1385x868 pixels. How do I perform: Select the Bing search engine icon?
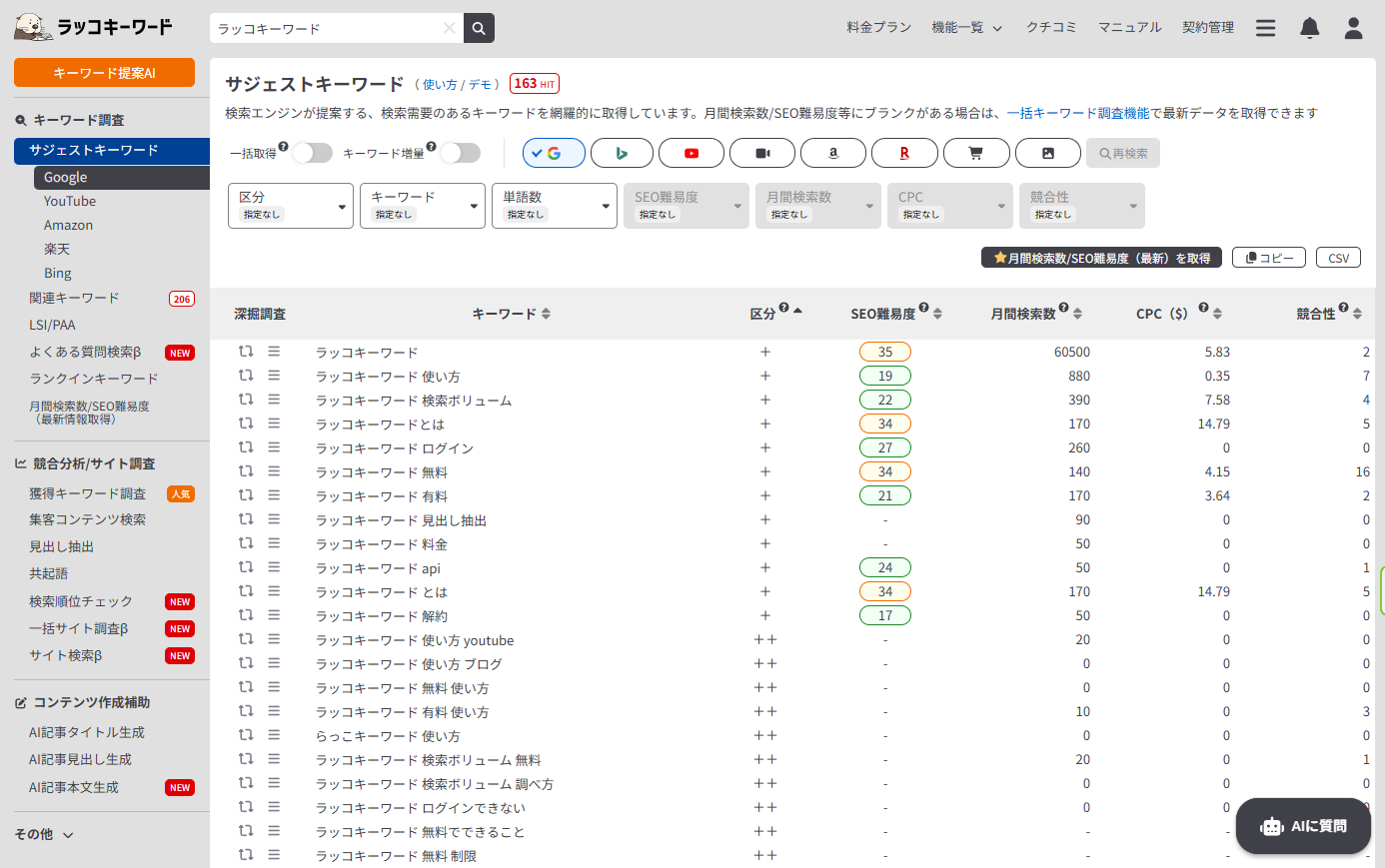point(622,153)
